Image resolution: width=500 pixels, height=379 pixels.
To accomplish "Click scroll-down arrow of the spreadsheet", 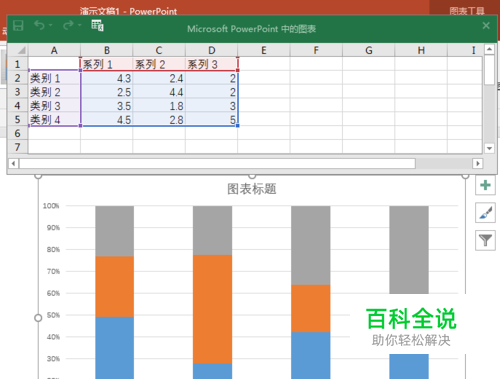I will [489, 148].
